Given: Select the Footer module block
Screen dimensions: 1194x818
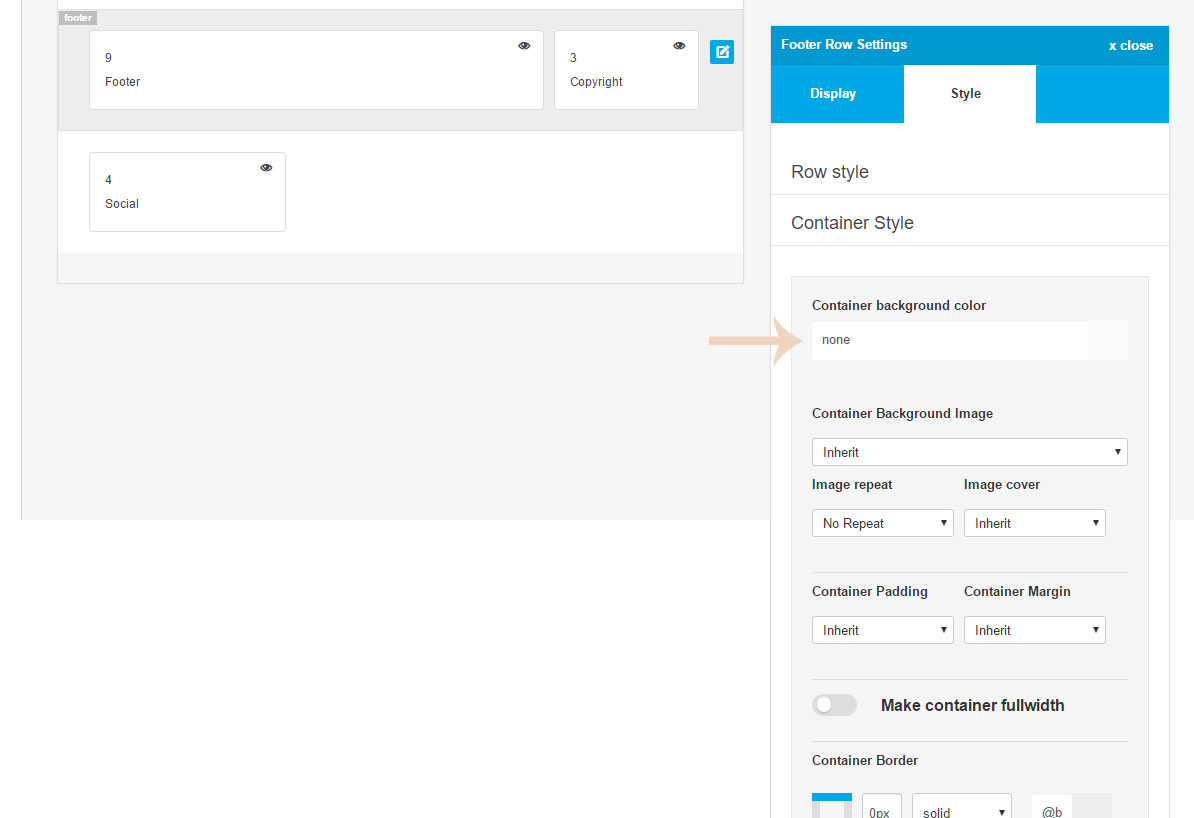Looking at the screenshot, I should pyautogui.click(x=316, y=70).
